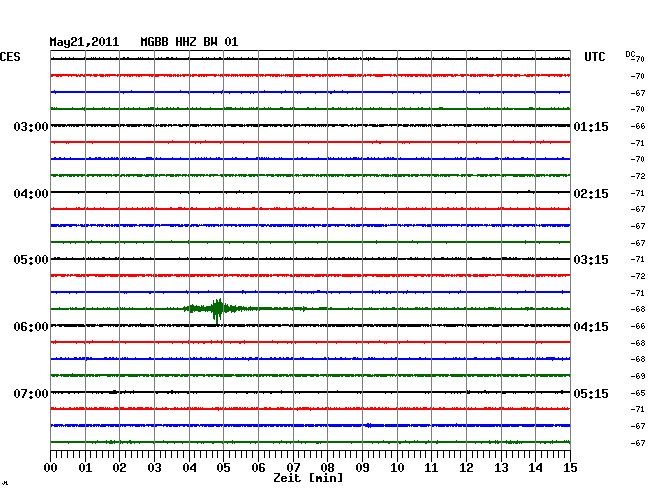Select the 07:00 CES time label
The image size is (650, 494).
pyautogui.click(x=31, y=393)
